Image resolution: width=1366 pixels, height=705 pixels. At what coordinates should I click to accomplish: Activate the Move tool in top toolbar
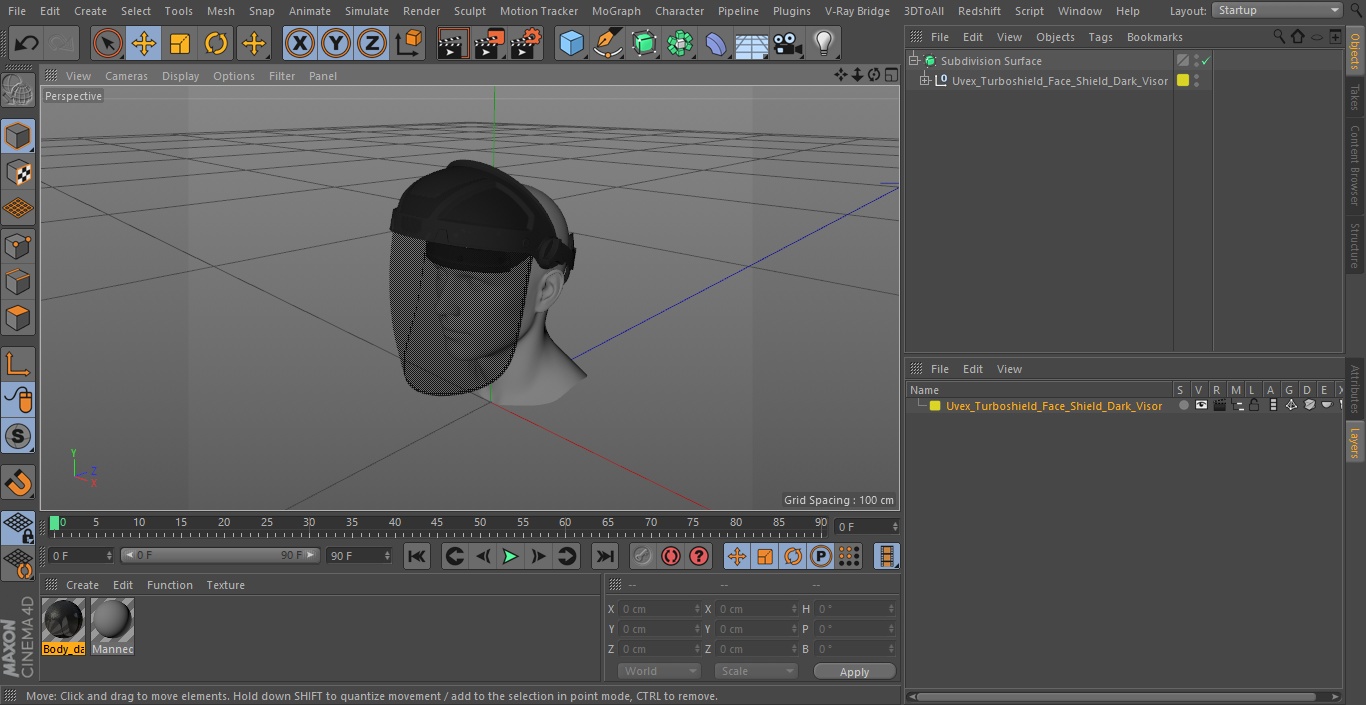144,44
